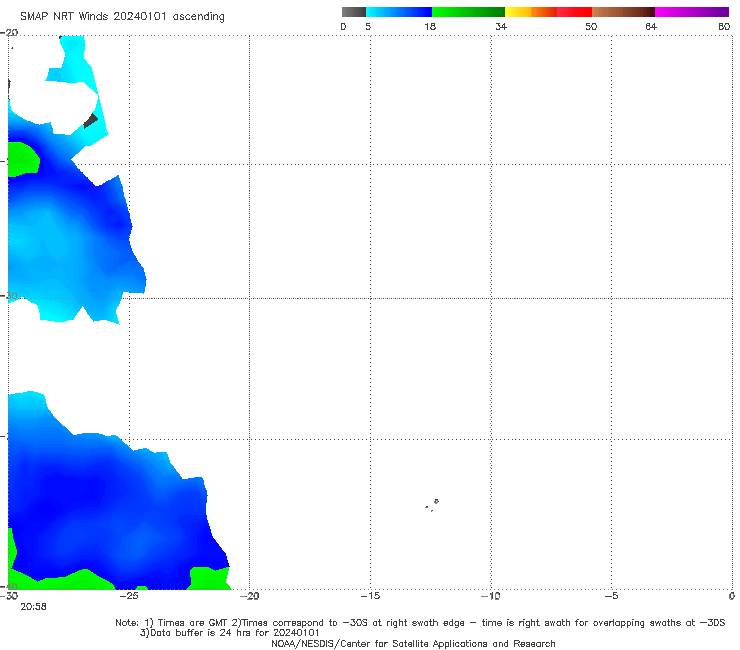Click the longitude axis label '-20'
The image size is (740, 650).
[249, 596]
